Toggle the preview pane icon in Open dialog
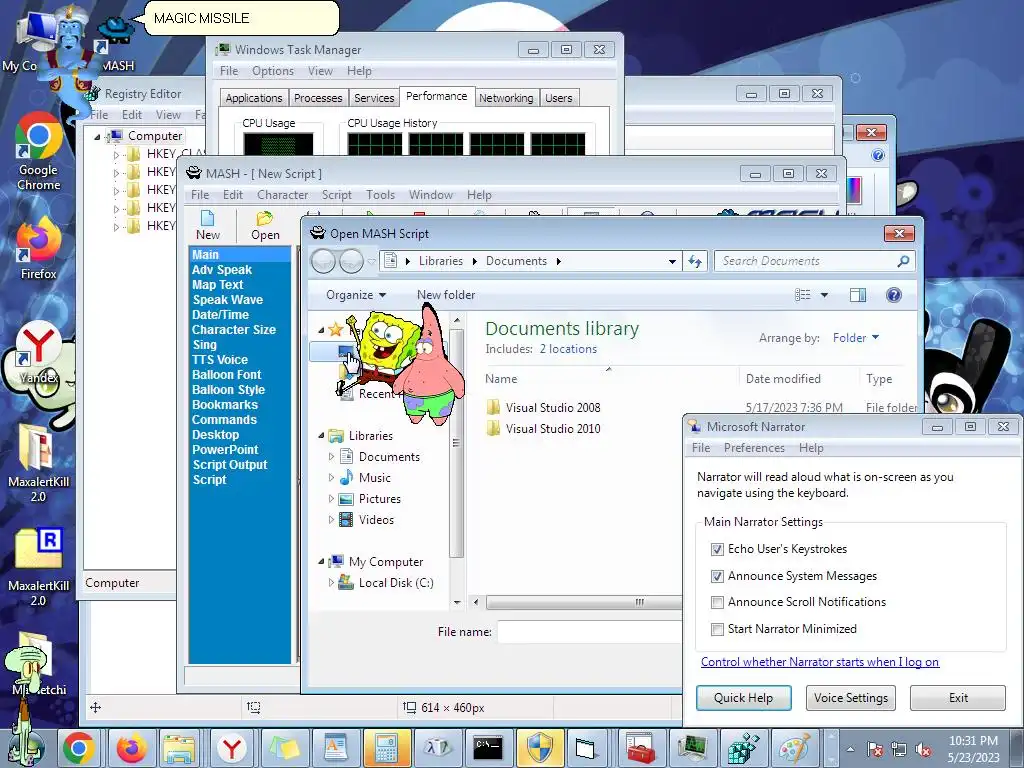Image resolution: width=1024 pixels, height=768 pixels. coord(857,295)
